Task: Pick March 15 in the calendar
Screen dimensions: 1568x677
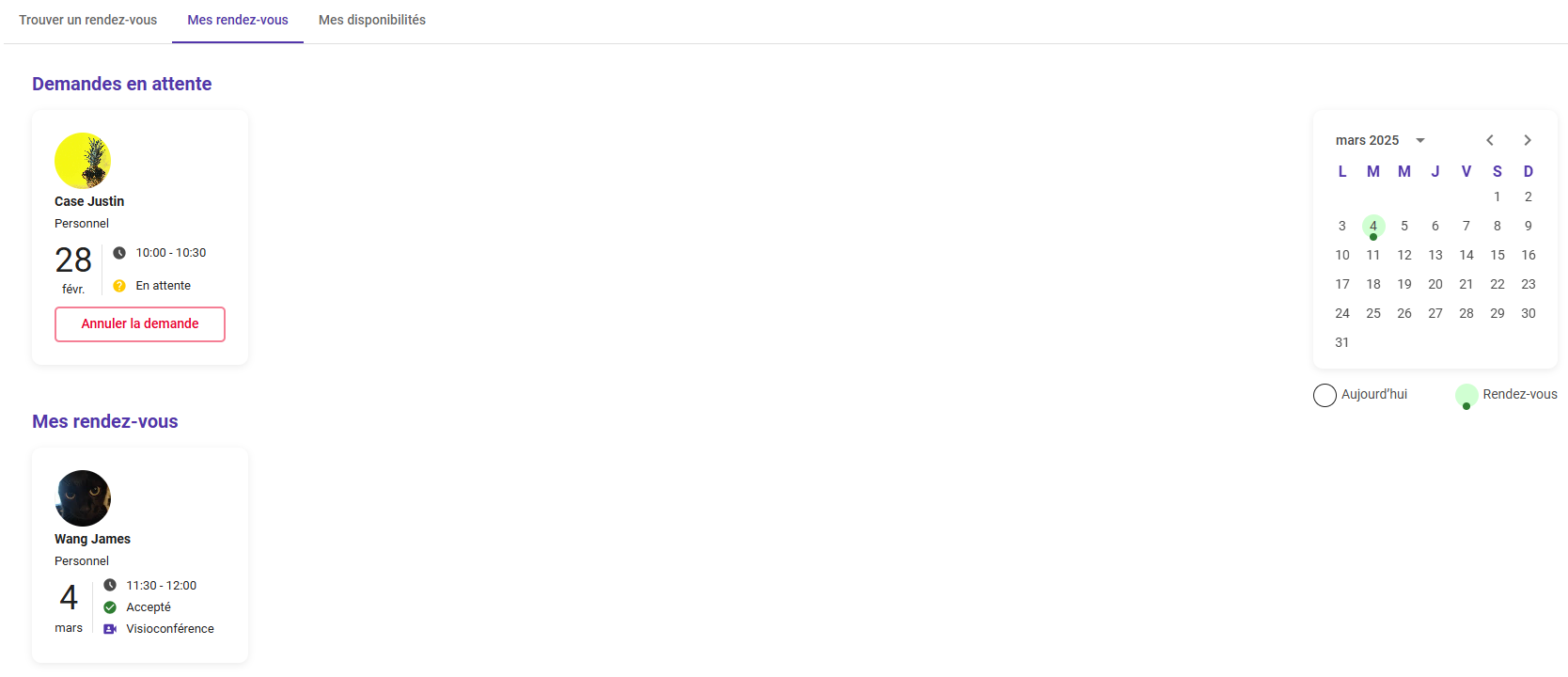Action: 1497,255
